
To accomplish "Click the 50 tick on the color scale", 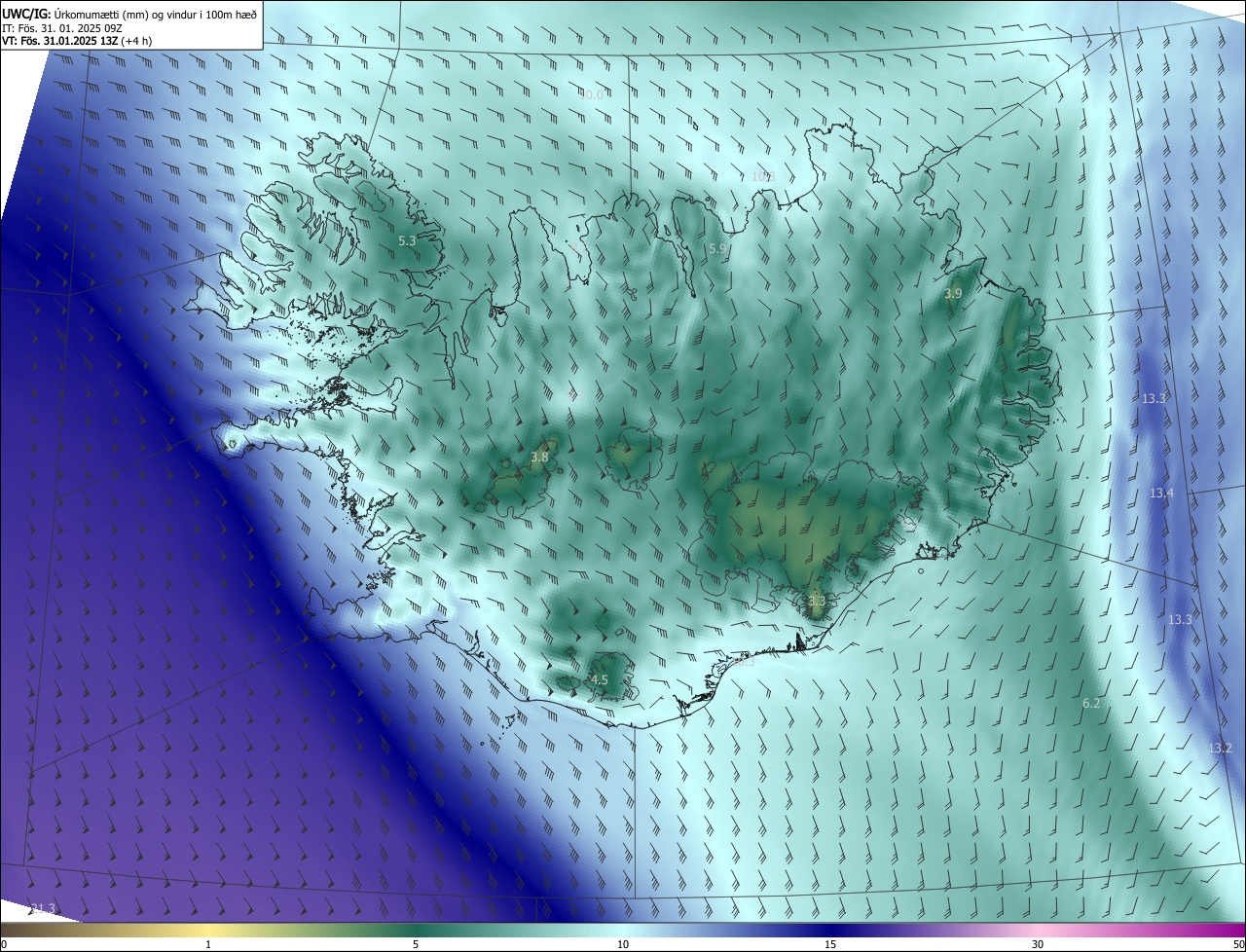I will 1237,944.
